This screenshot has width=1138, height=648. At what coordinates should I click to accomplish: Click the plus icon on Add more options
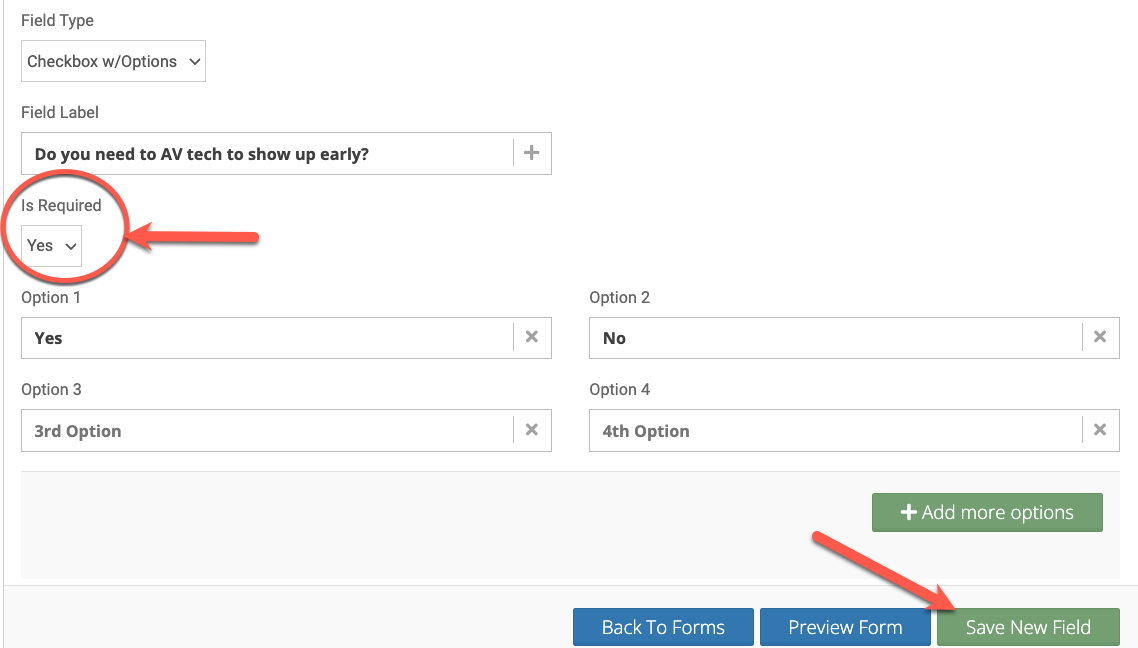(908, 512)
